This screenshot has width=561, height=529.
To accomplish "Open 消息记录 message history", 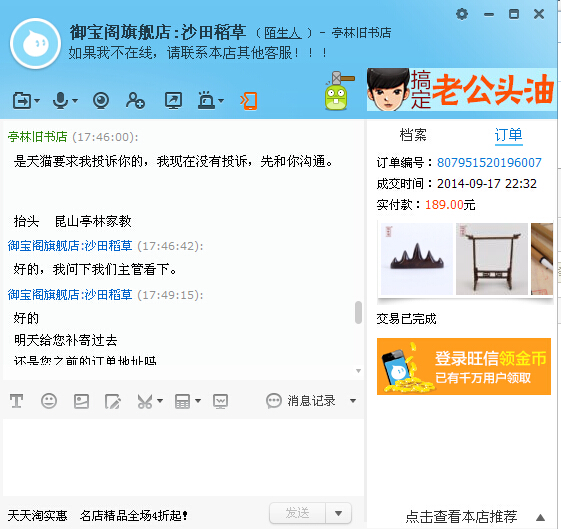I will pos(301,401).
